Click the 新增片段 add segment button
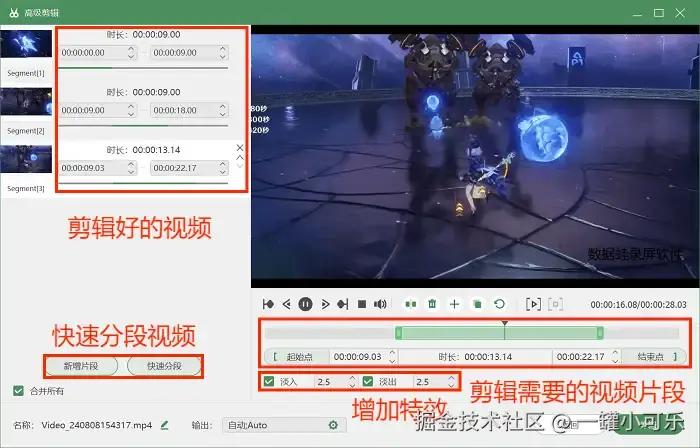 [81, 366]
